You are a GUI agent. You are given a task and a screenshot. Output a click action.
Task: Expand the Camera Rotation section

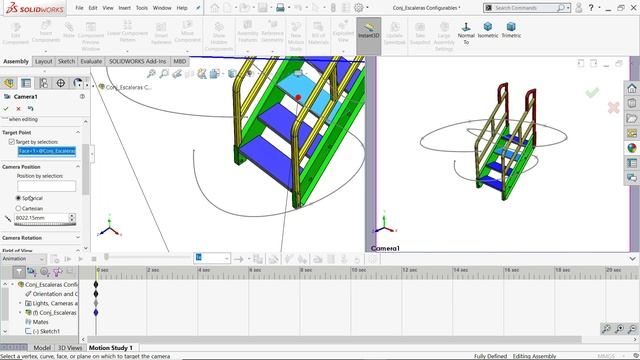tap(78, 238)
